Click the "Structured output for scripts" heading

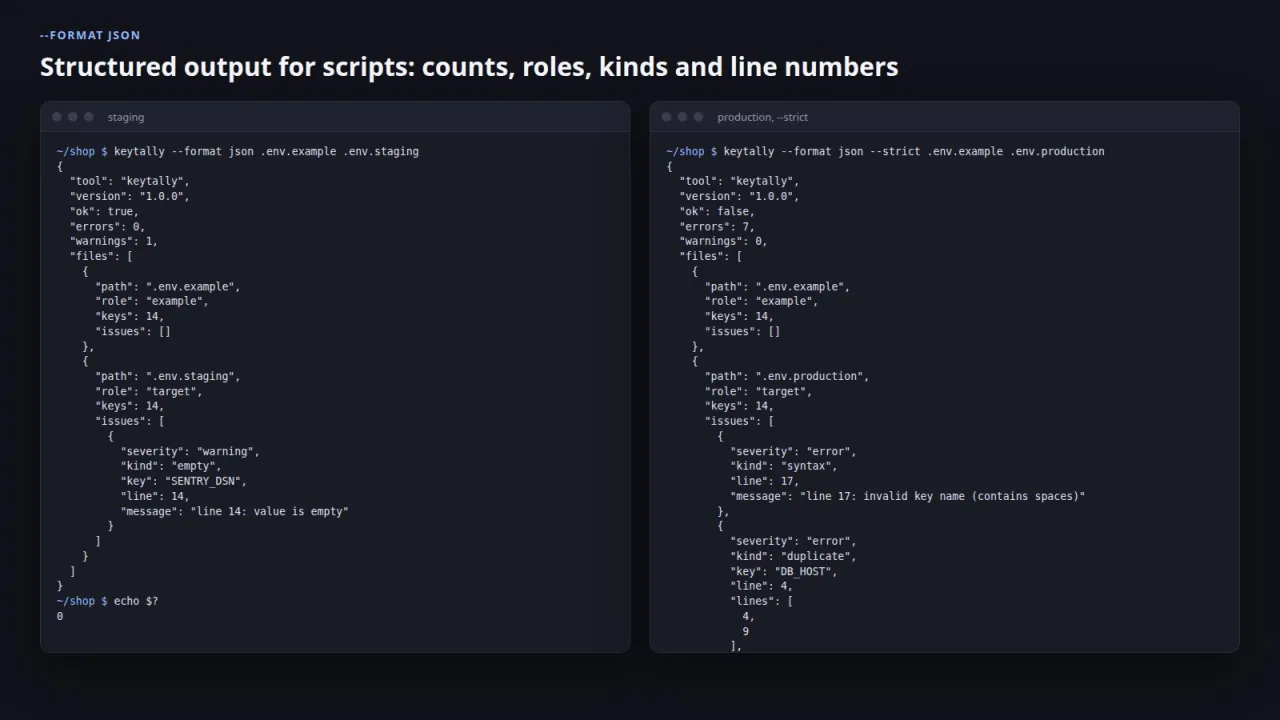pos(469,67)
